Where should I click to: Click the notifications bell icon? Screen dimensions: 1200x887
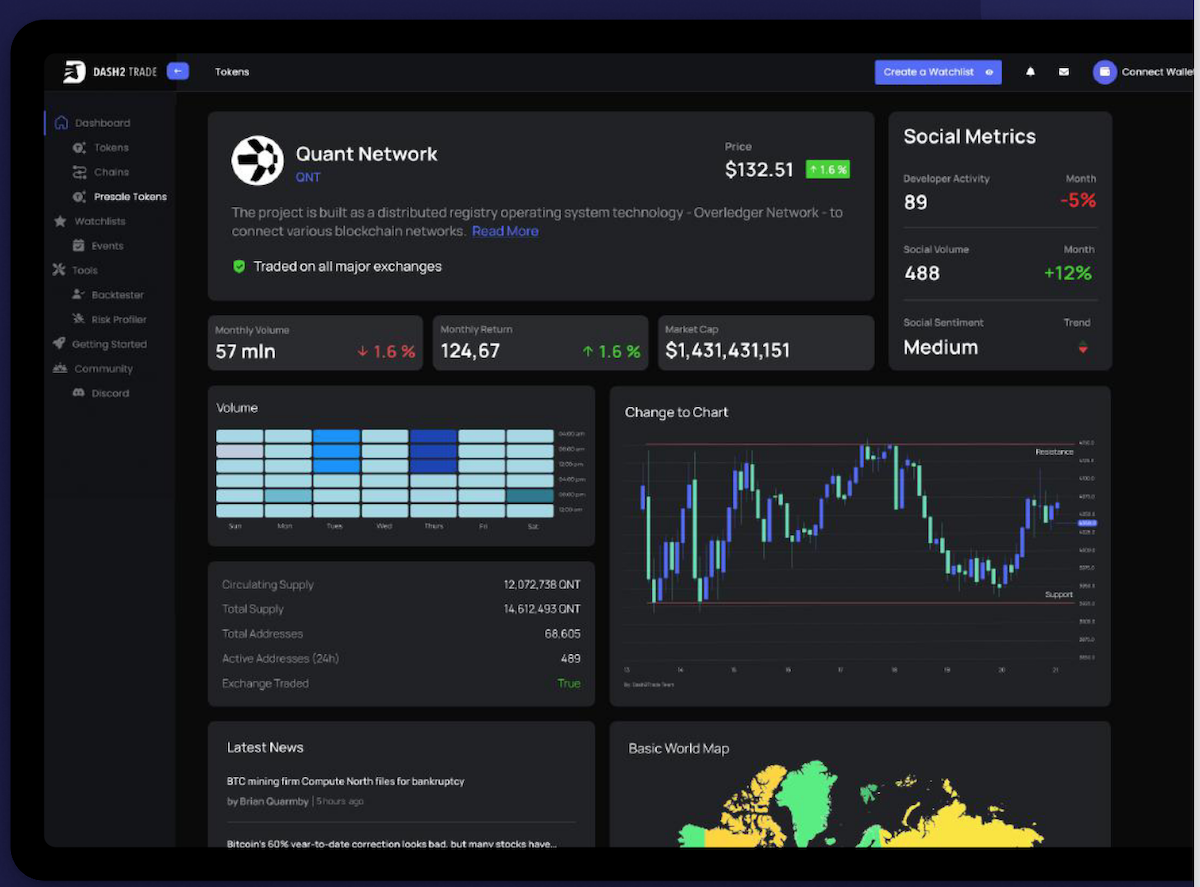click(x=1030, y=71)
